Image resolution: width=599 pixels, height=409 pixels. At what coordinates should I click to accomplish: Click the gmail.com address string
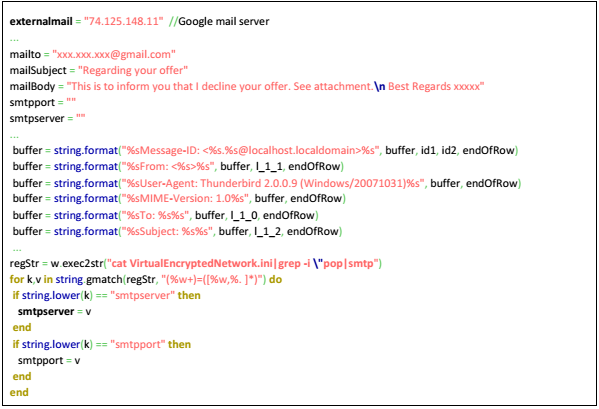click(114, 55)
